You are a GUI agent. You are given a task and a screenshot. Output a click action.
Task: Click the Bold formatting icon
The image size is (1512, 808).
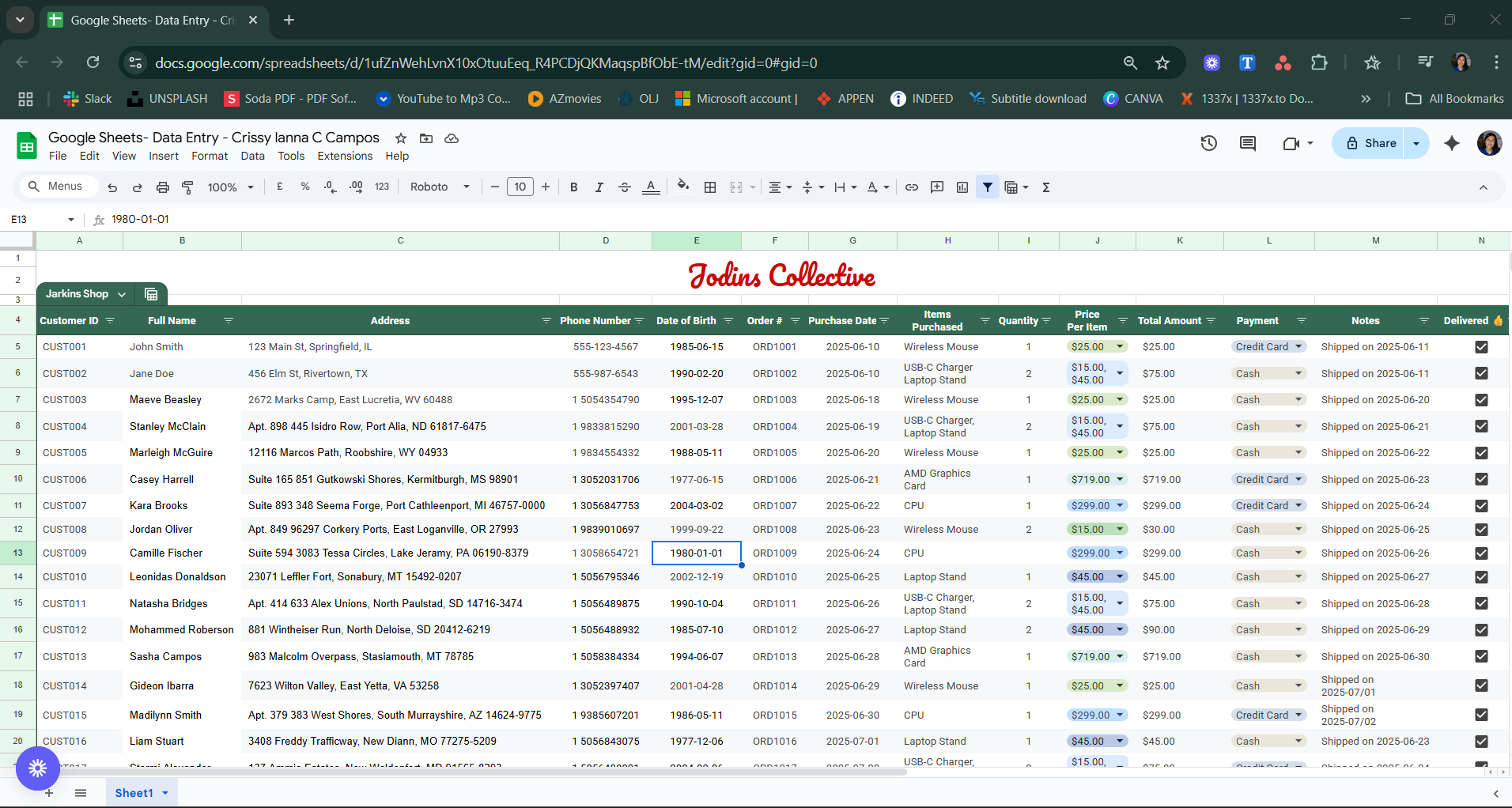point(574,187)
